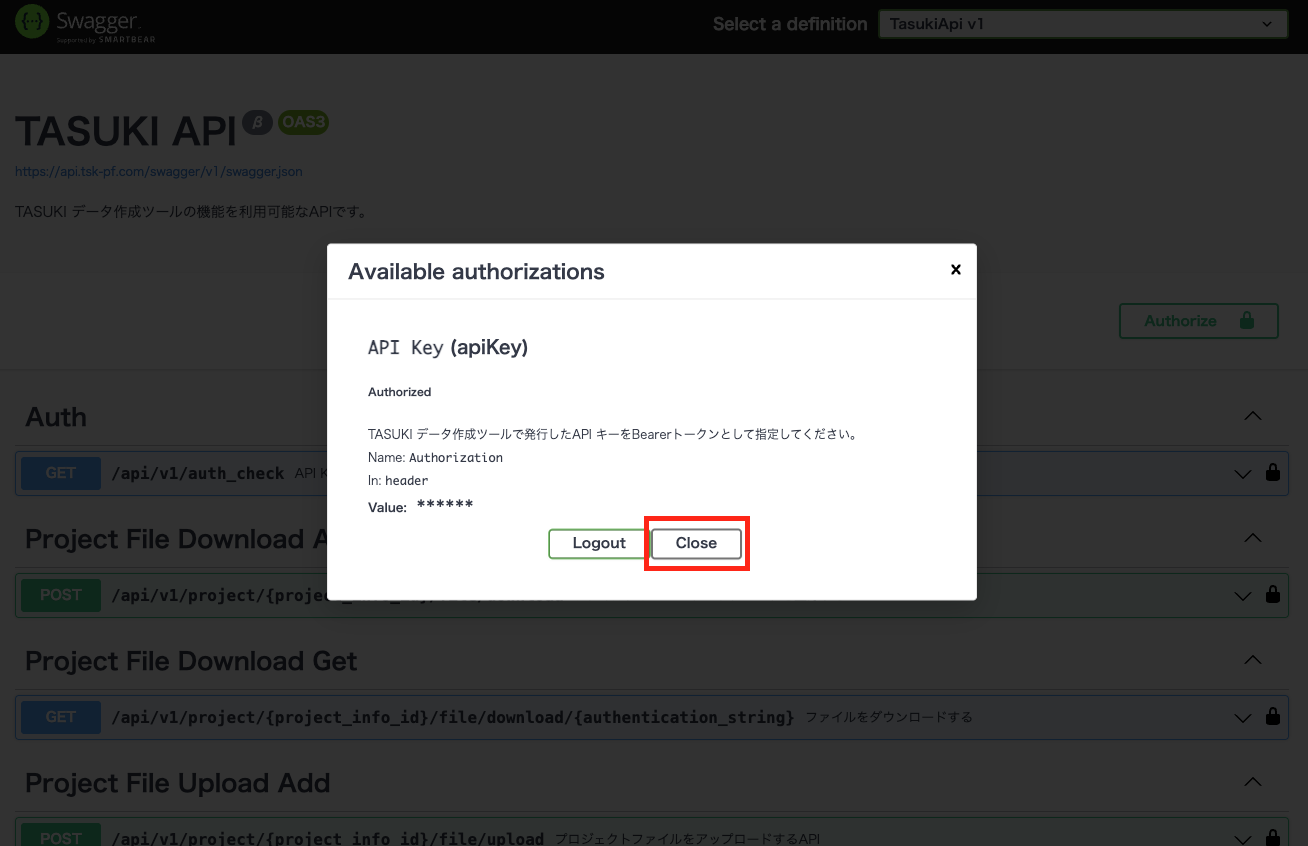Click lock icon on file/download row

[x=1273, y=716]
